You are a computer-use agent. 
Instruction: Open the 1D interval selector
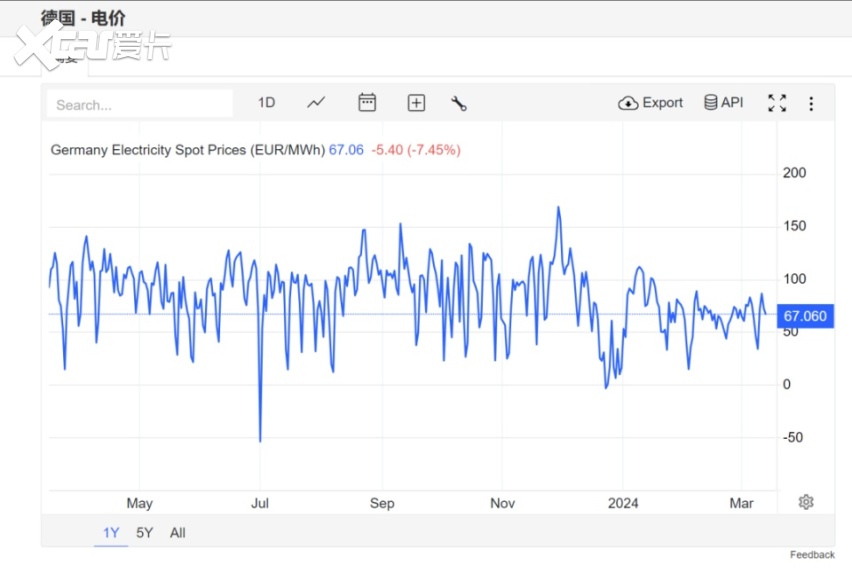[x=266, y=103]
